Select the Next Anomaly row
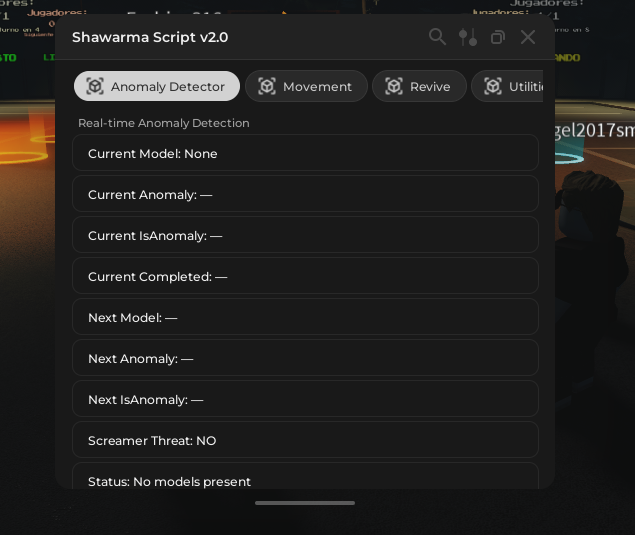This screenshot has width=635, height=535. point(305,358)
